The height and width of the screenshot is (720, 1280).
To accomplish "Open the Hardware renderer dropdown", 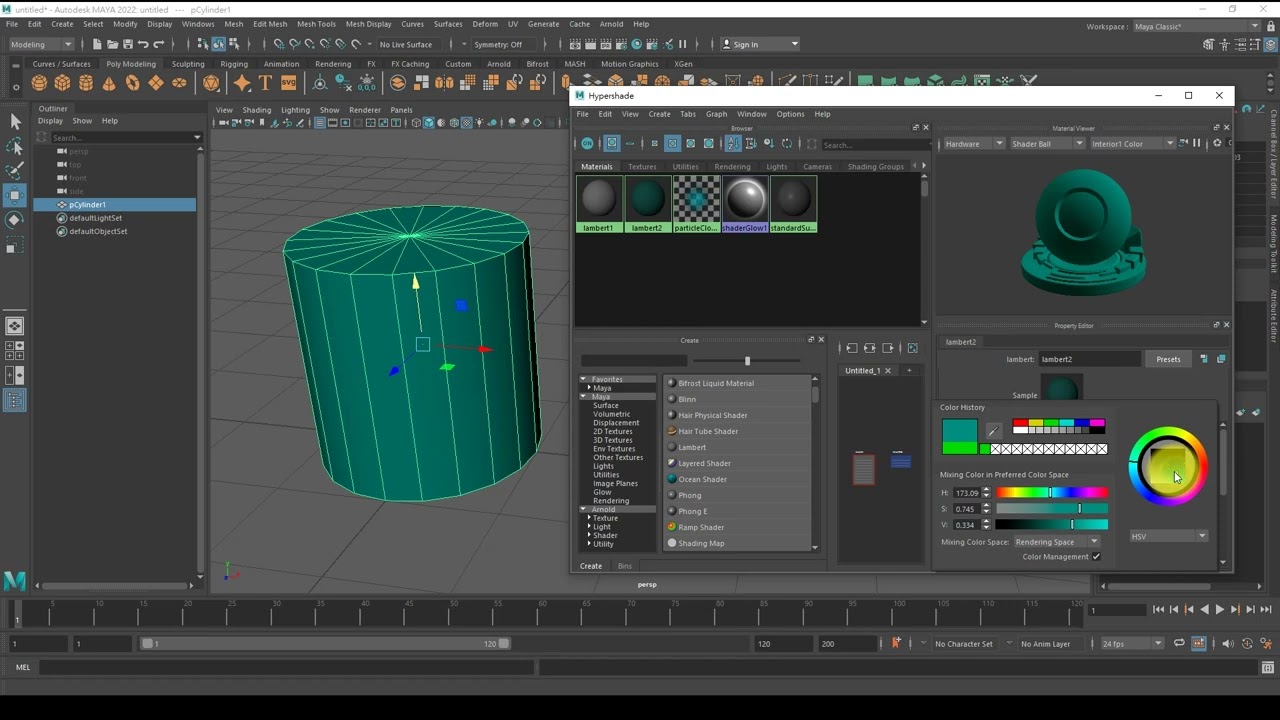I will point(973,144).
